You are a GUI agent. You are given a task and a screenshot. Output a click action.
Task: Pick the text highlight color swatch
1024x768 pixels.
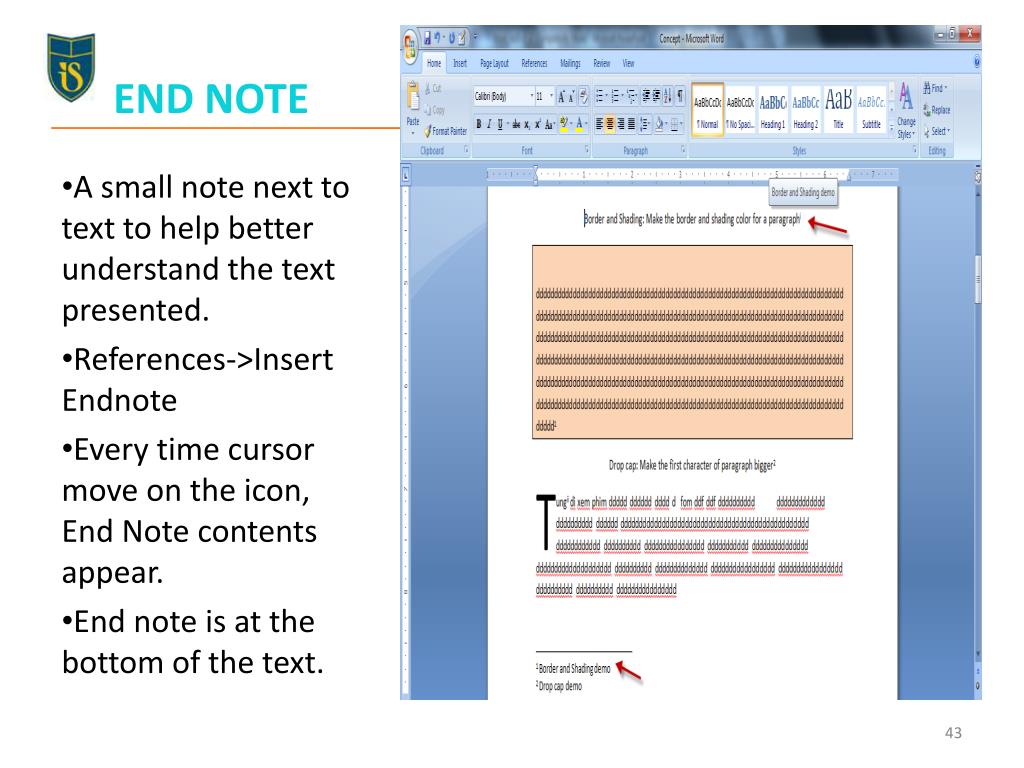(564, 124)
